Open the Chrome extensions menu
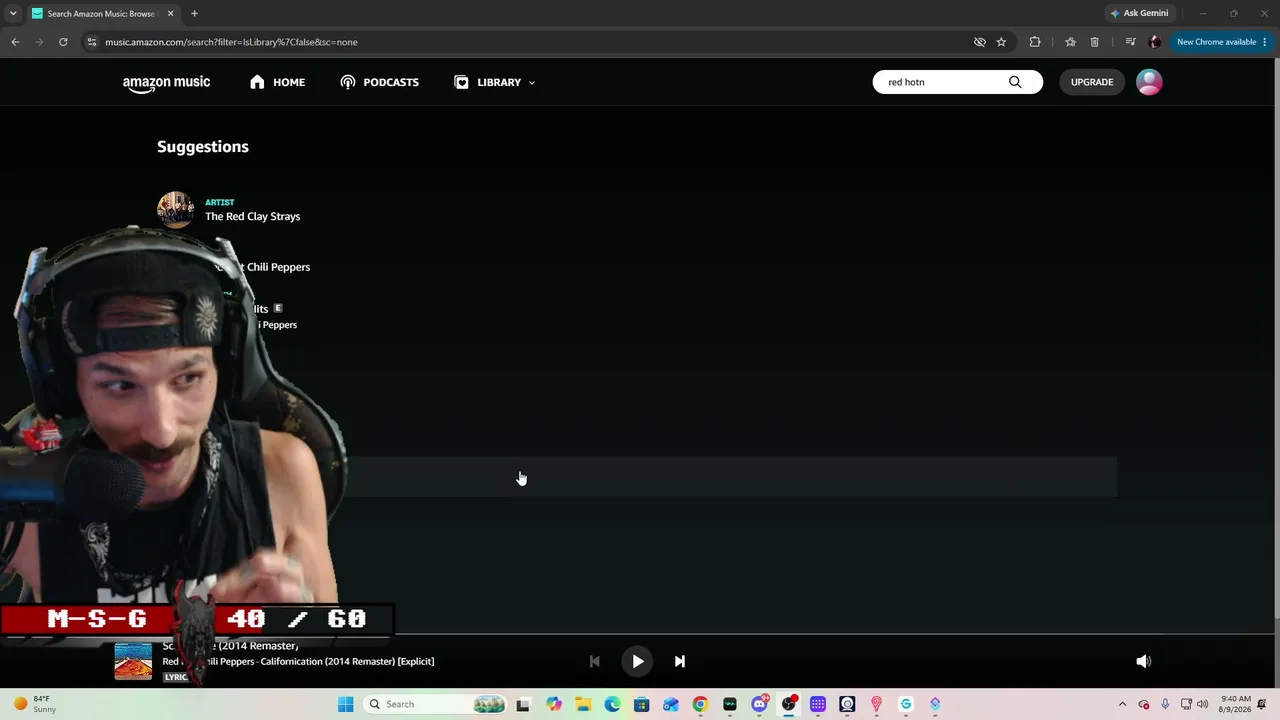 (x=1035, y=42)
